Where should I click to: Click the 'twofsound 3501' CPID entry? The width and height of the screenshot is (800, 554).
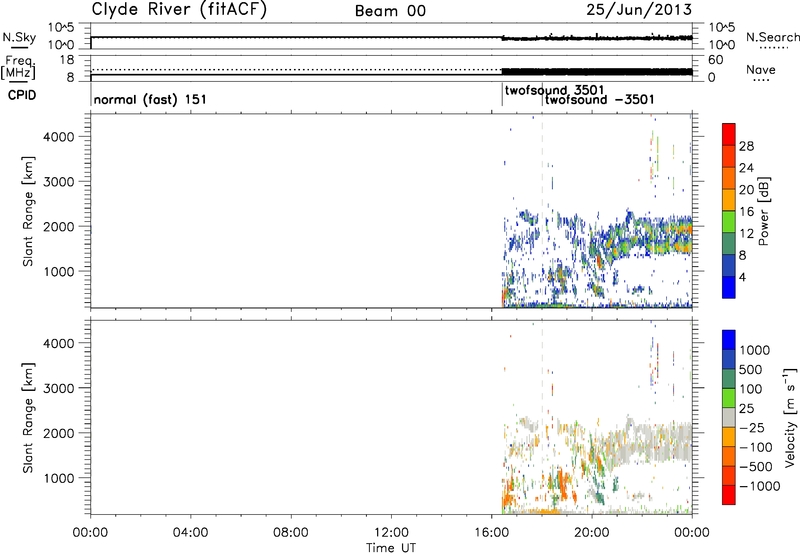pos(554,90)
